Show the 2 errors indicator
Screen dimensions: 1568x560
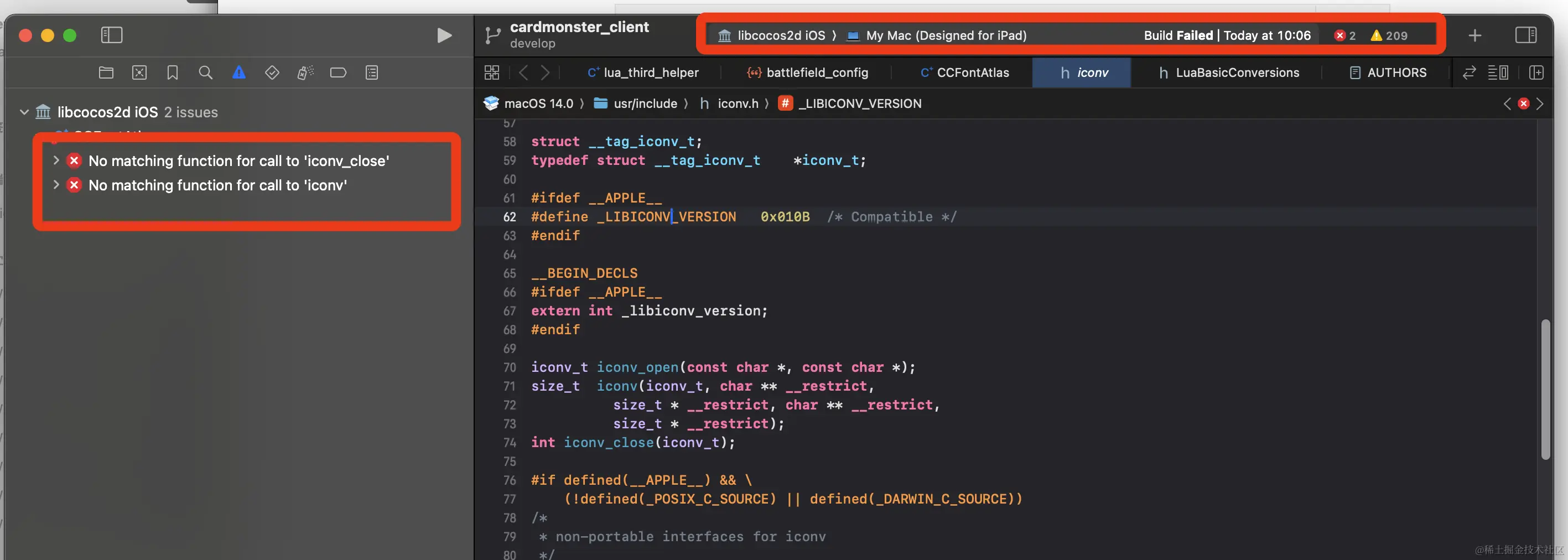tap(1344, 35)
